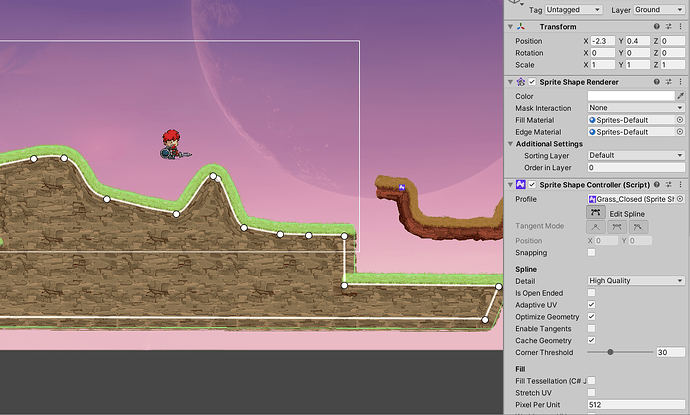Click the Scale X field

click(602, 65)
